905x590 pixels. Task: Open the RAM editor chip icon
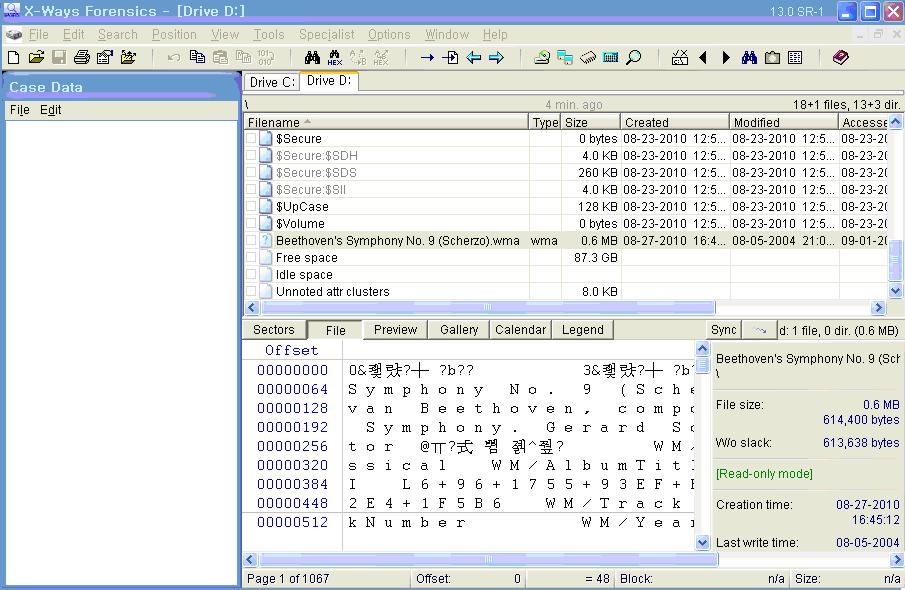coord(588,57)
